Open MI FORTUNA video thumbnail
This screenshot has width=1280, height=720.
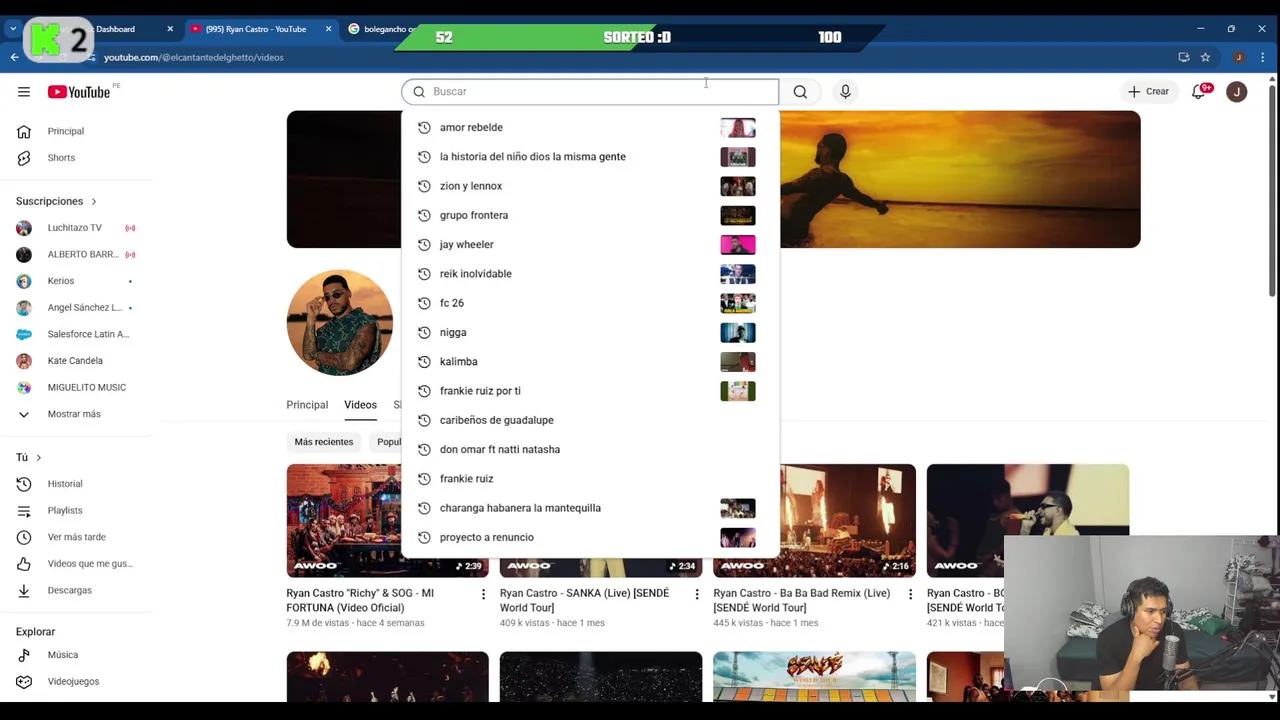pyautogui.click(x=387, y=521)
